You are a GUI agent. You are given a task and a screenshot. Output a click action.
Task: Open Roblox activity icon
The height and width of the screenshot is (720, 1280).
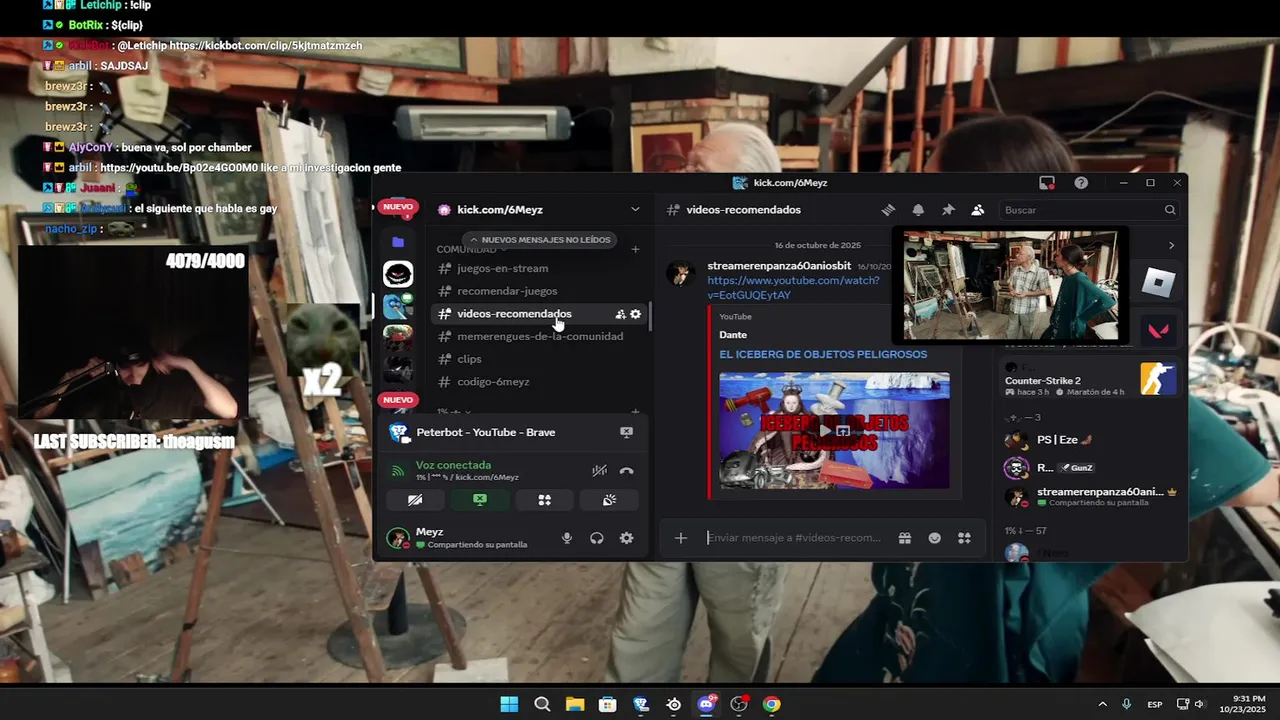point(1158,283)
